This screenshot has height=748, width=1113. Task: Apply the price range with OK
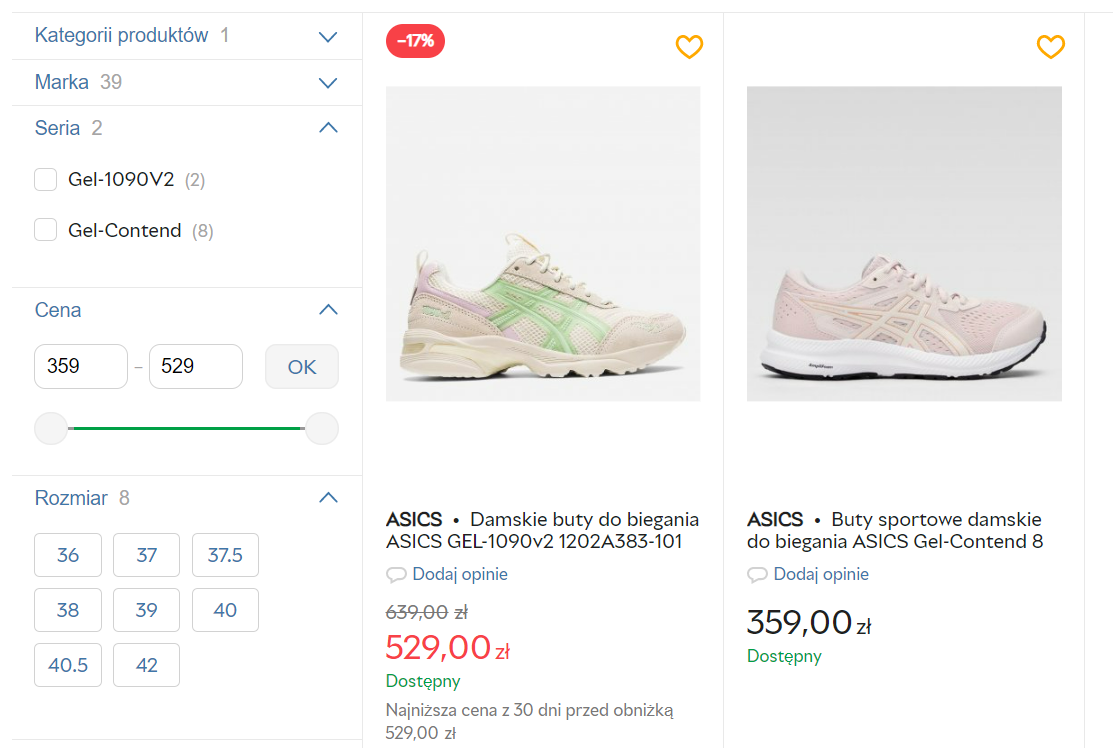(302, 367)
